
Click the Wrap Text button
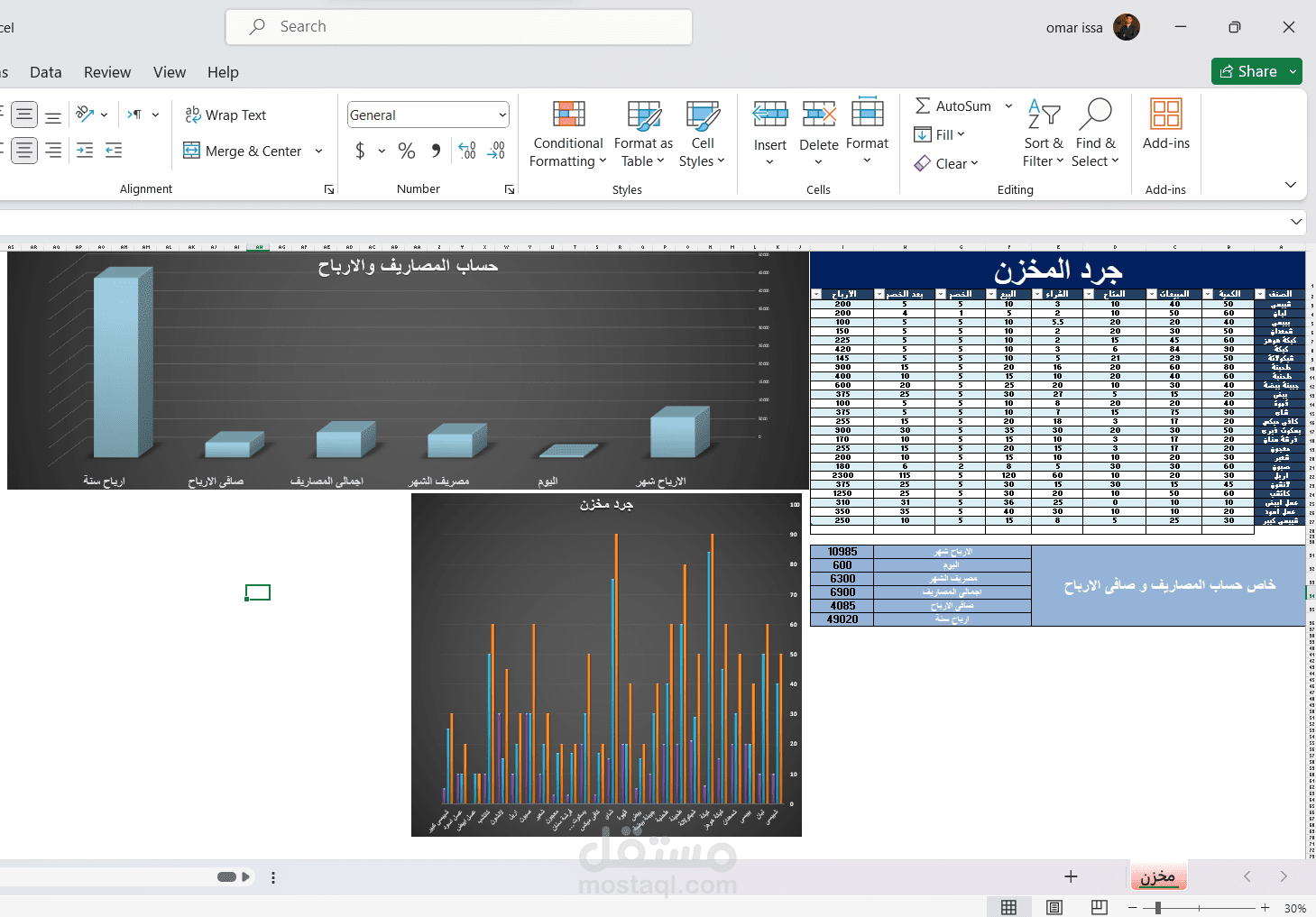225,115
